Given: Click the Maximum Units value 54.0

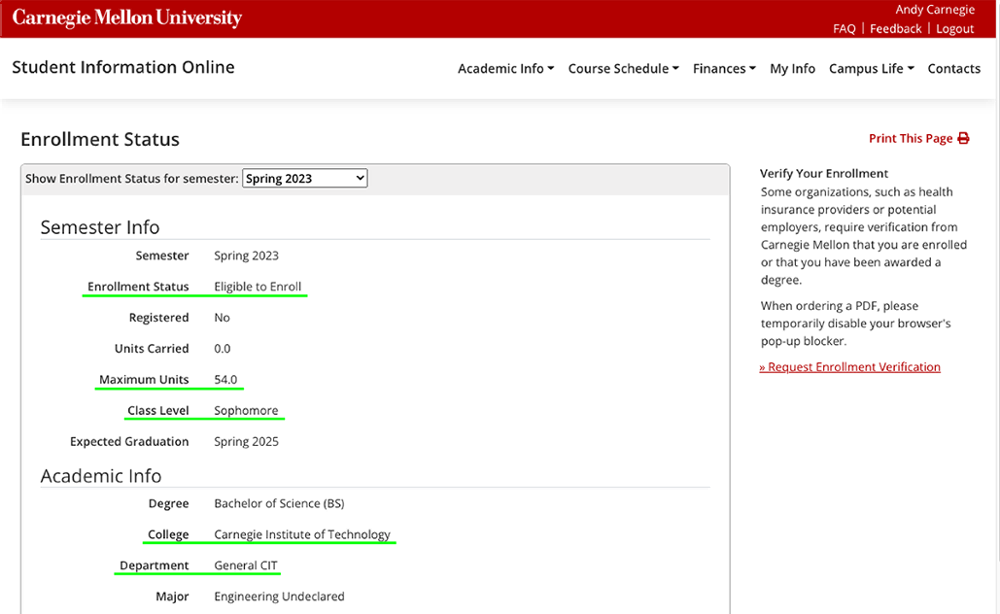Looking at the screenshot, I should point(225,379).
